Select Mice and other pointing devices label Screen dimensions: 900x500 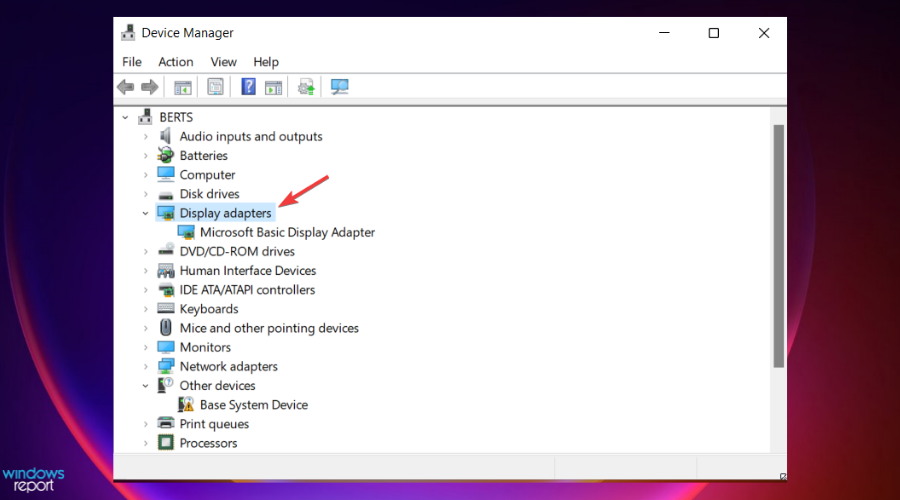(269, 328)
